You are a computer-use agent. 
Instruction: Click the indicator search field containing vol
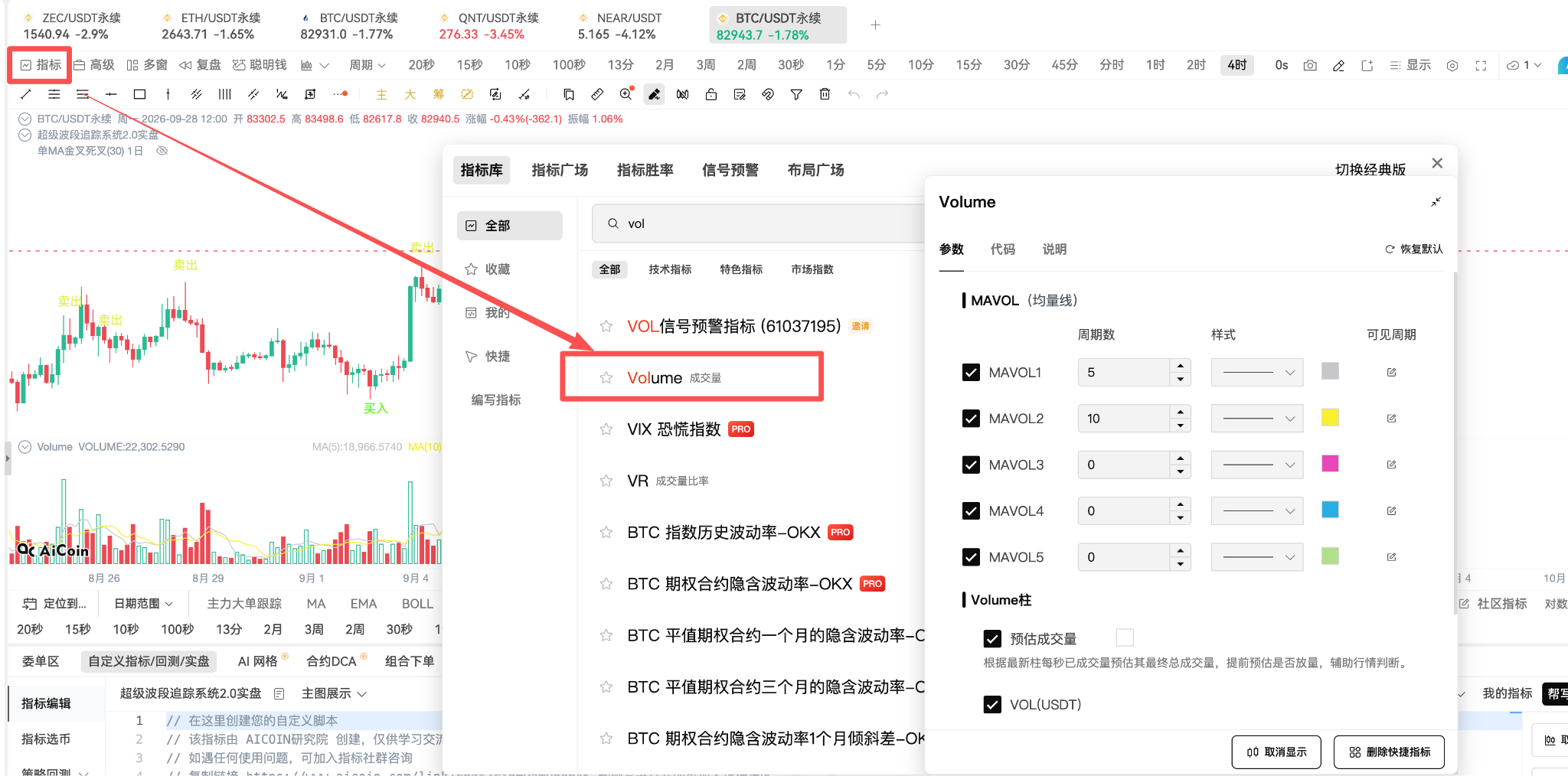pos(758,223)
